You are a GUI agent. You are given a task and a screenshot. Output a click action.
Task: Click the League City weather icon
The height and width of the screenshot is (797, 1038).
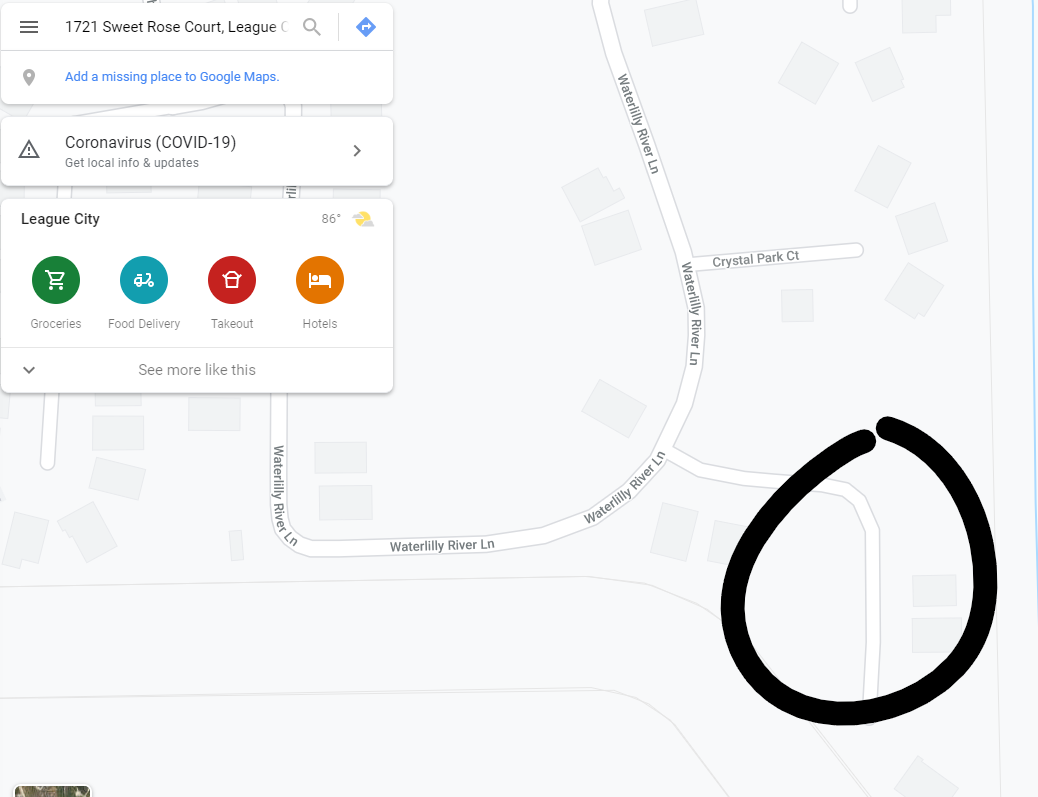tap(363, 219)
